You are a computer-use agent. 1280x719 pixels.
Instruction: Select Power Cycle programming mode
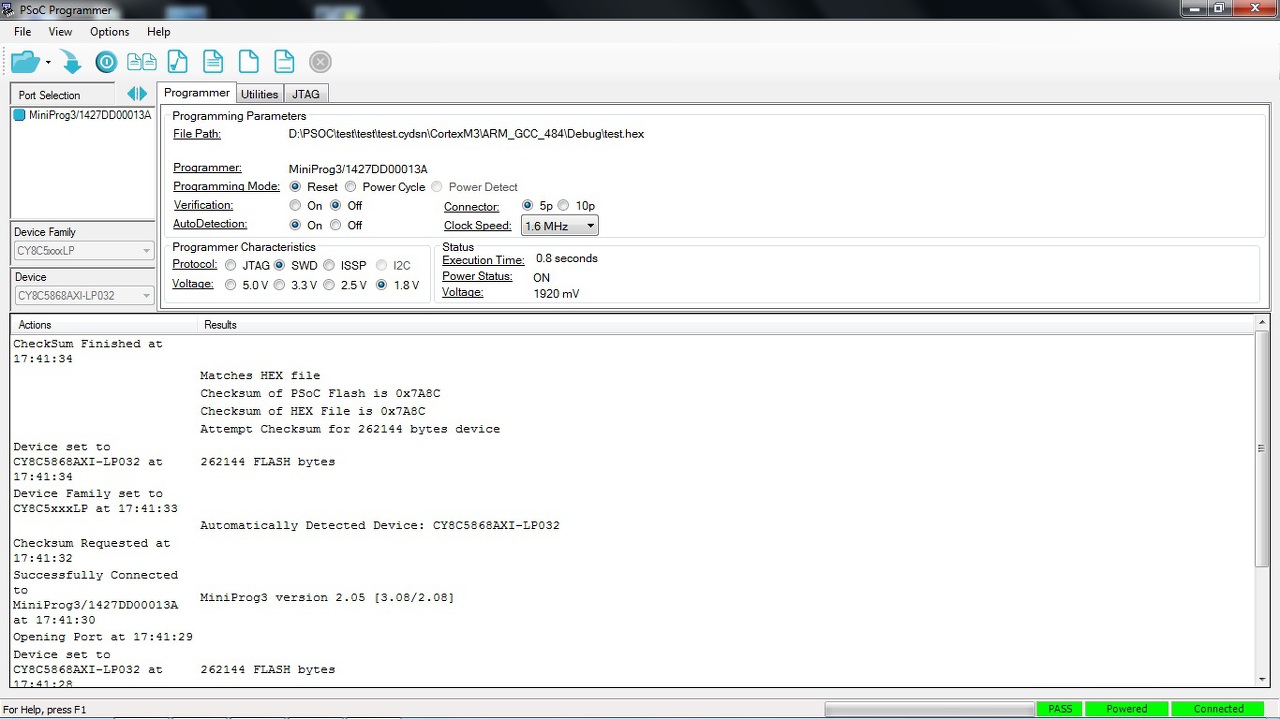tap(350, 187)
